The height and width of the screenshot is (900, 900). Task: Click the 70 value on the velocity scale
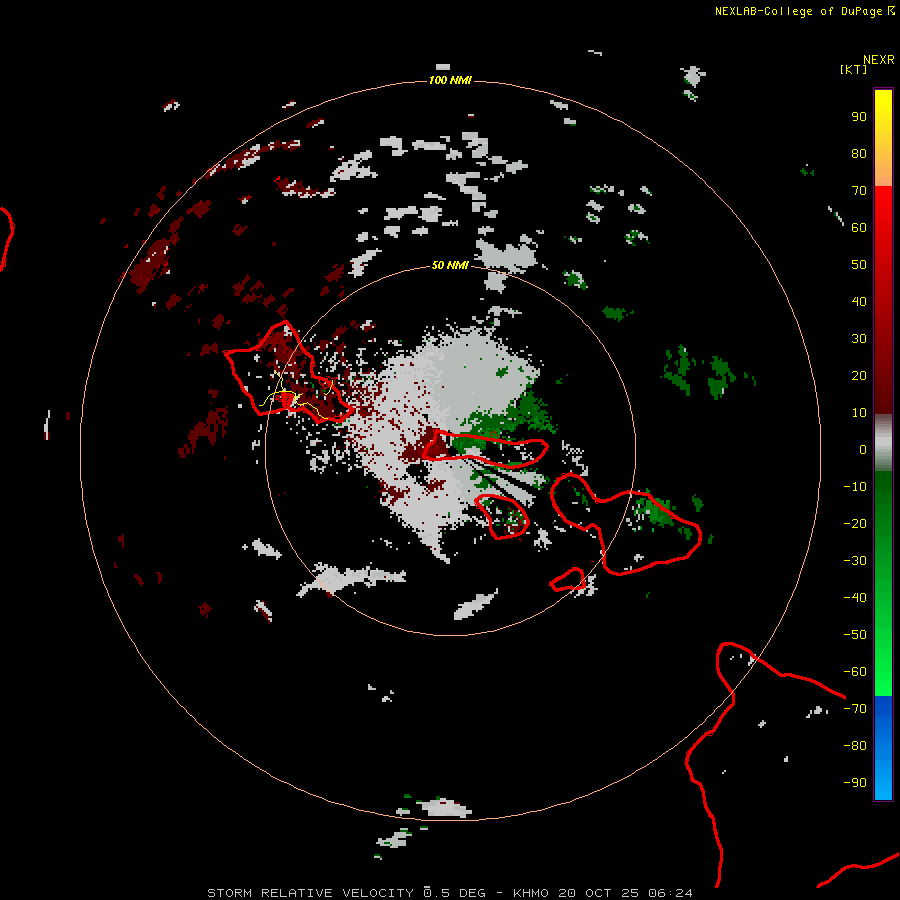859,191
